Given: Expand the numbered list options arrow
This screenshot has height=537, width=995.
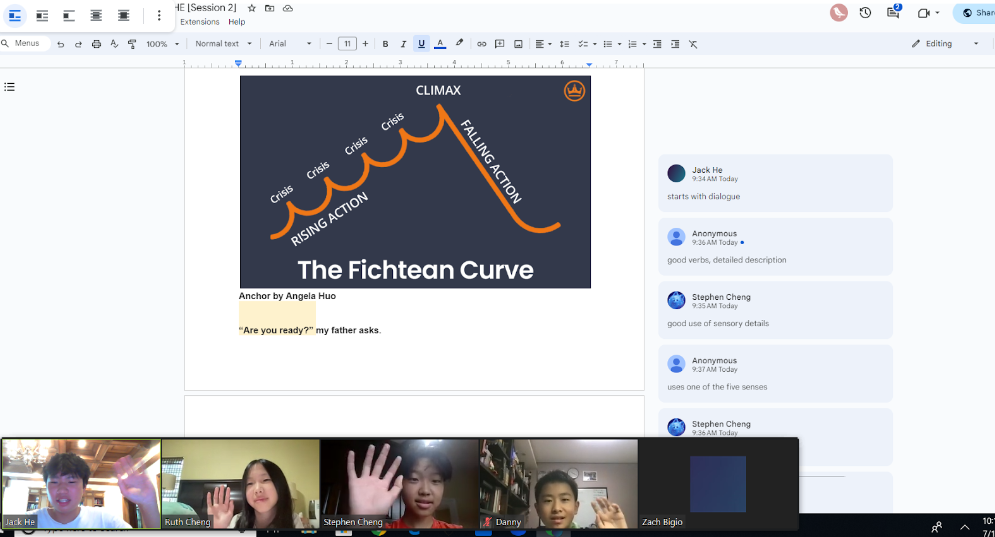Looking at the screenshot, I should (x=644, y=44).
